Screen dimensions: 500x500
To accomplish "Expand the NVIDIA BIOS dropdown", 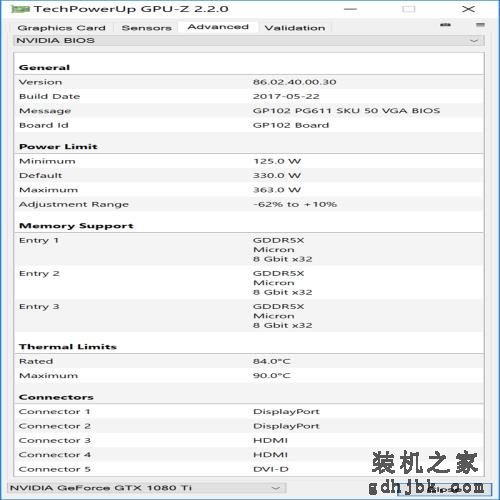I will point(249,41).
